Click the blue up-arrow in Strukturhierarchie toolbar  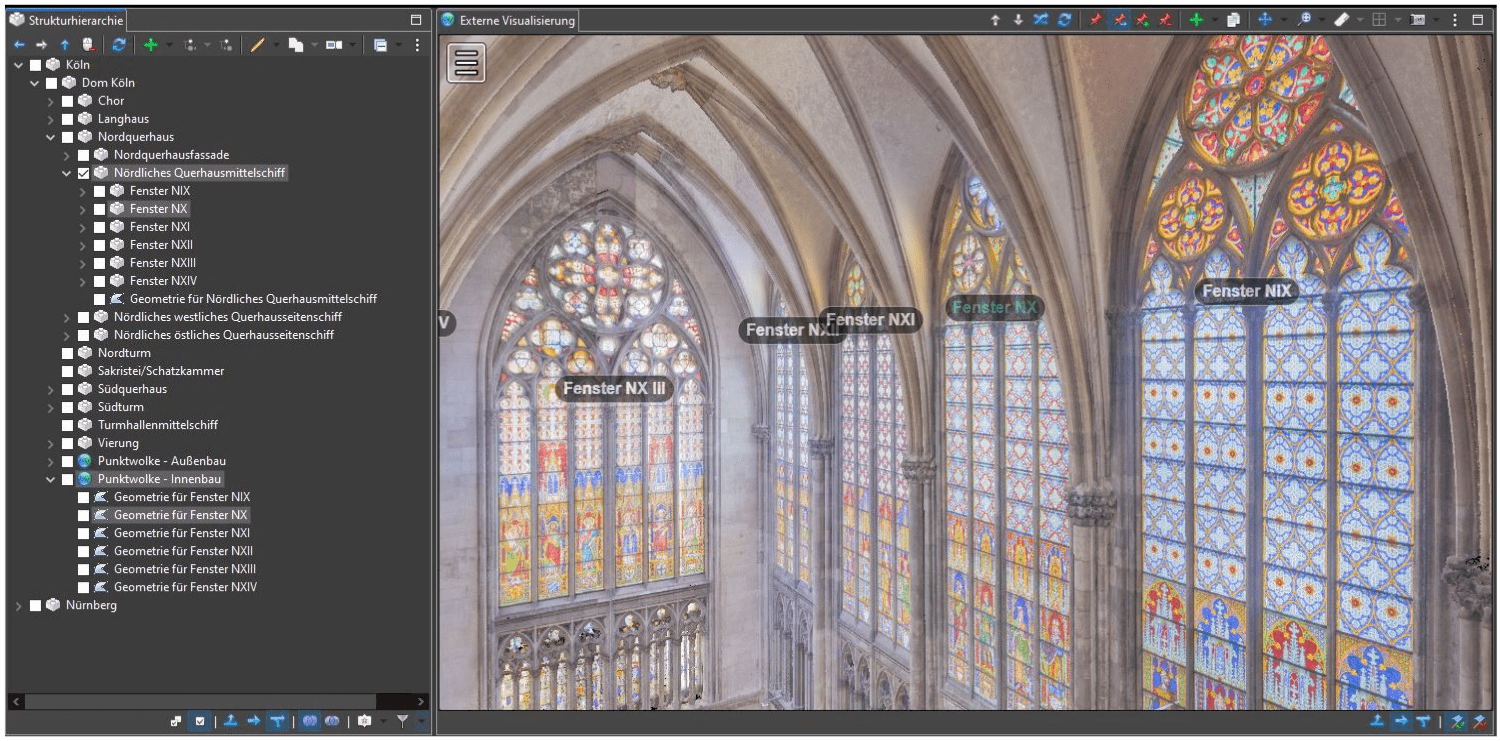tap(65, 45)
